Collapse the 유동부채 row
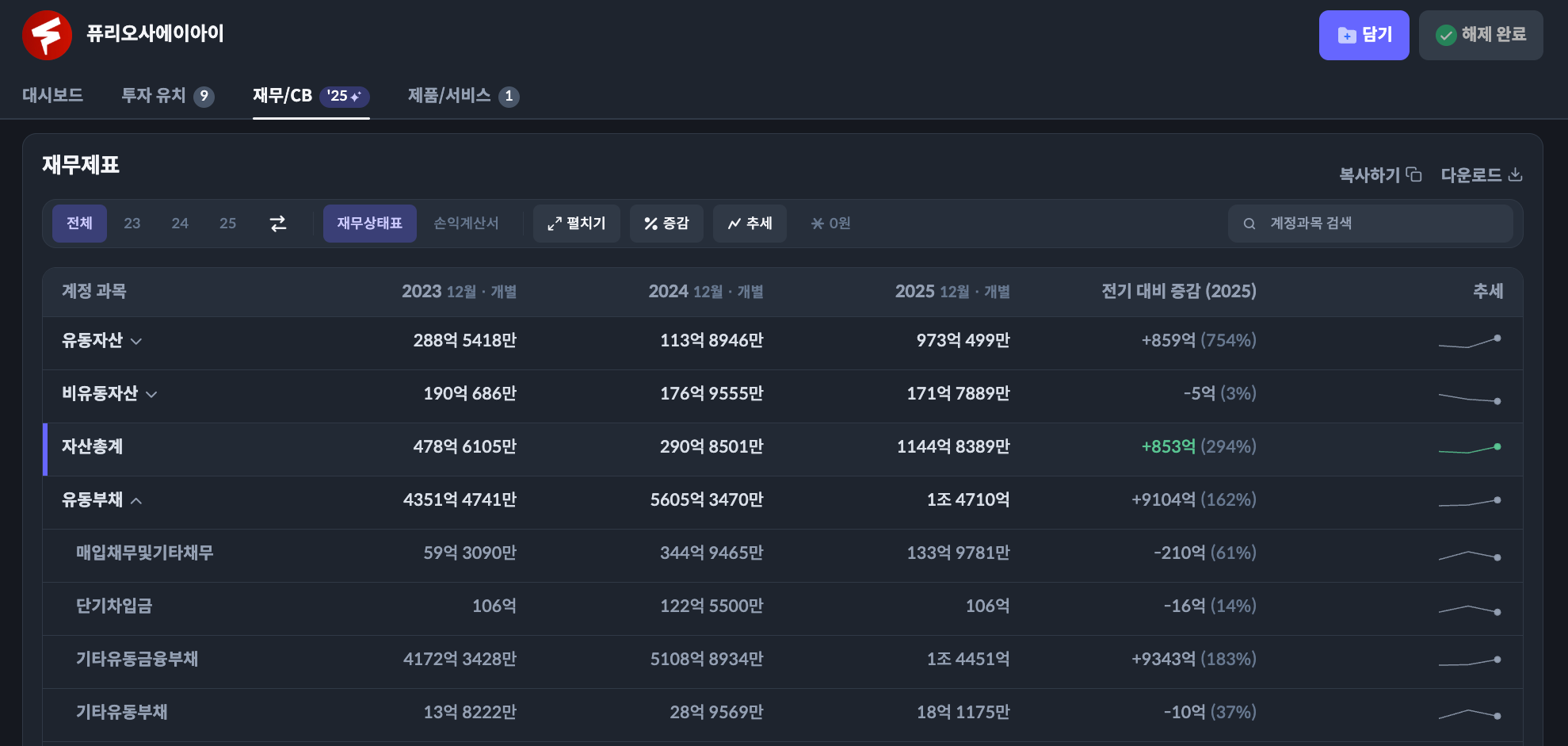 (136, 501)
